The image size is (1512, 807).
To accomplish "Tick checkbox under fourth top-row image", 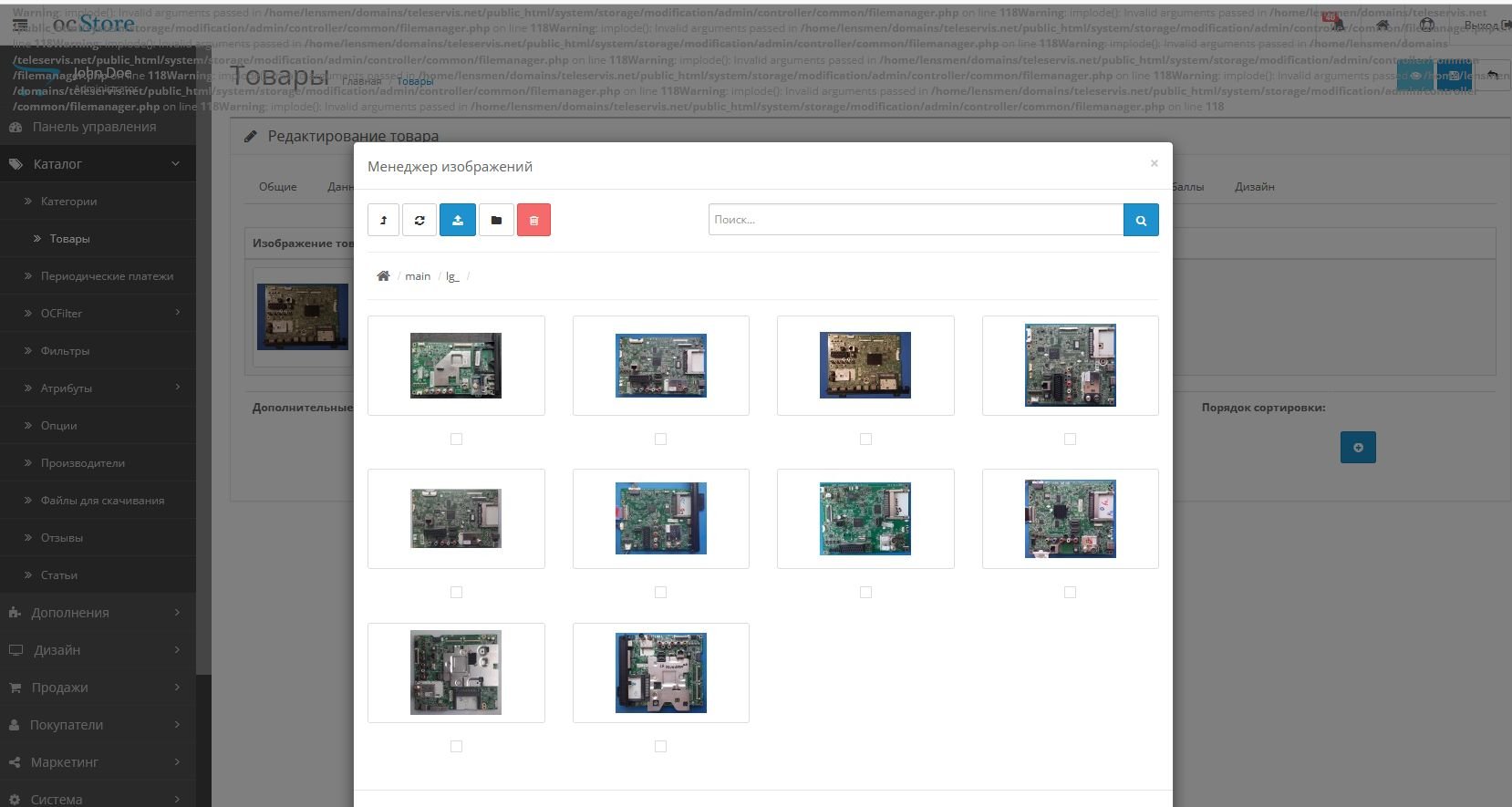I will point(1070,439).
